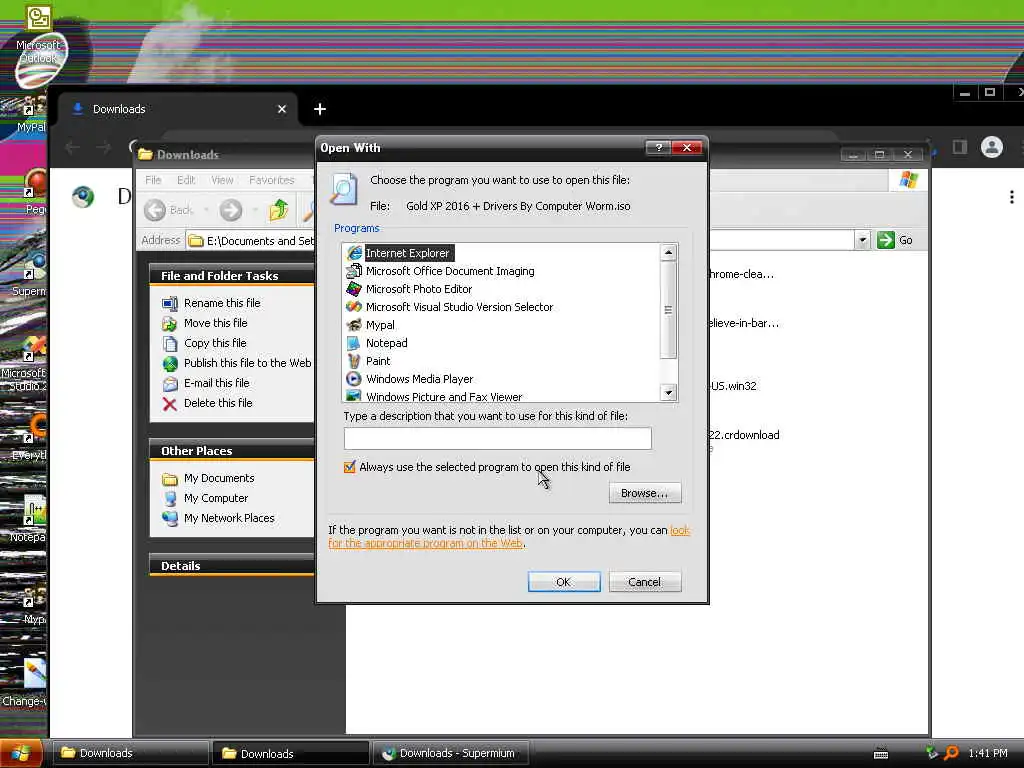Click the orange magnifier tray icon
Image resolution: width=1024 pixels, height=768 pixels.
point(951,753)
